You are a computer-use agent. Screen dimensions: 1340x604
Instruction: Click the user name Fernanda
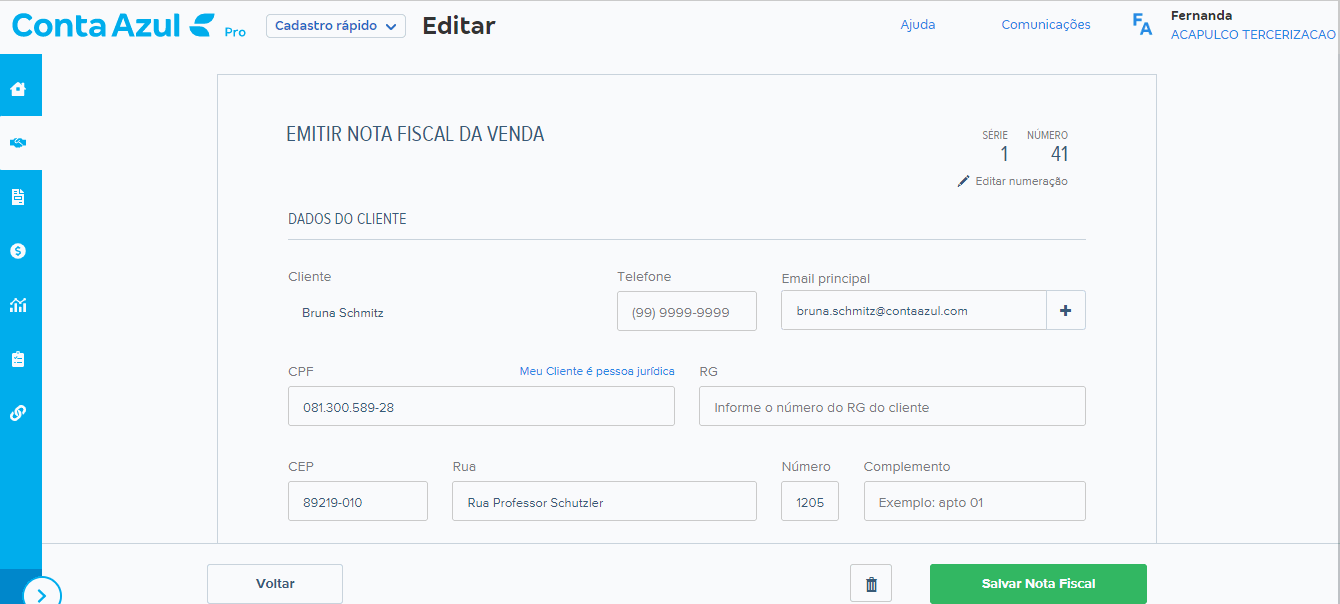pos(1201,15)
